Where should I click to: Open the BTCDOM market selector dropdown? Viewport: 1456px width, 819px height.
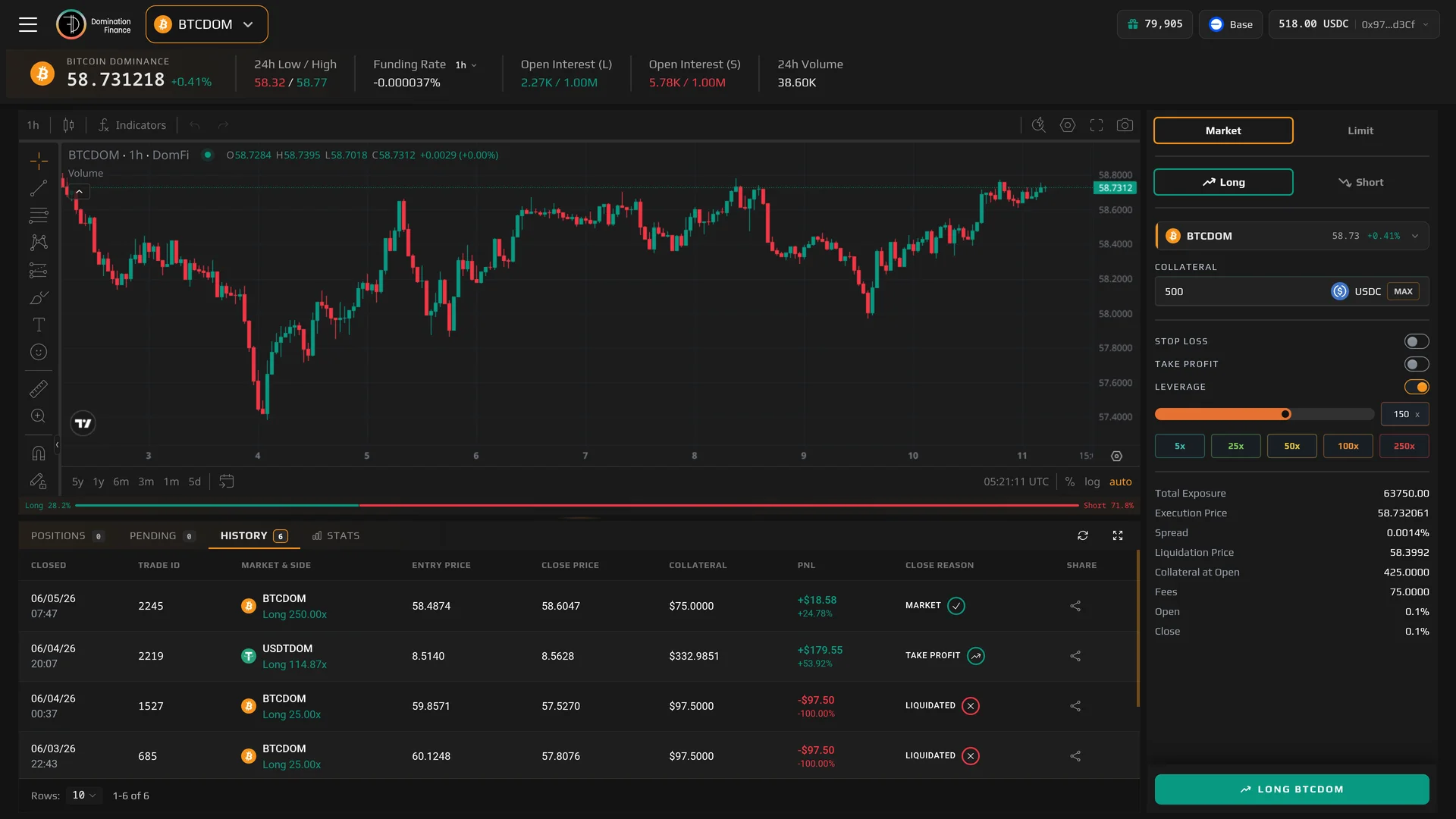tap(206, 24)
